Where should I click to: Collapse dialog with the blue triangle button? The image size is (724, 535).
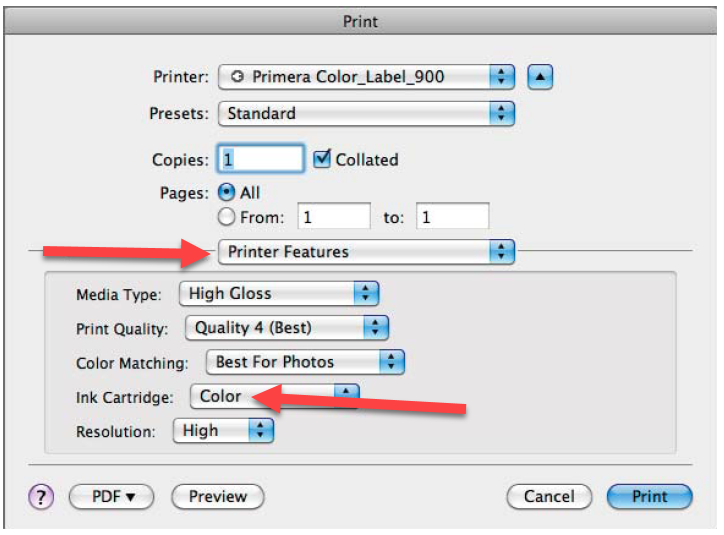[540, 77]
